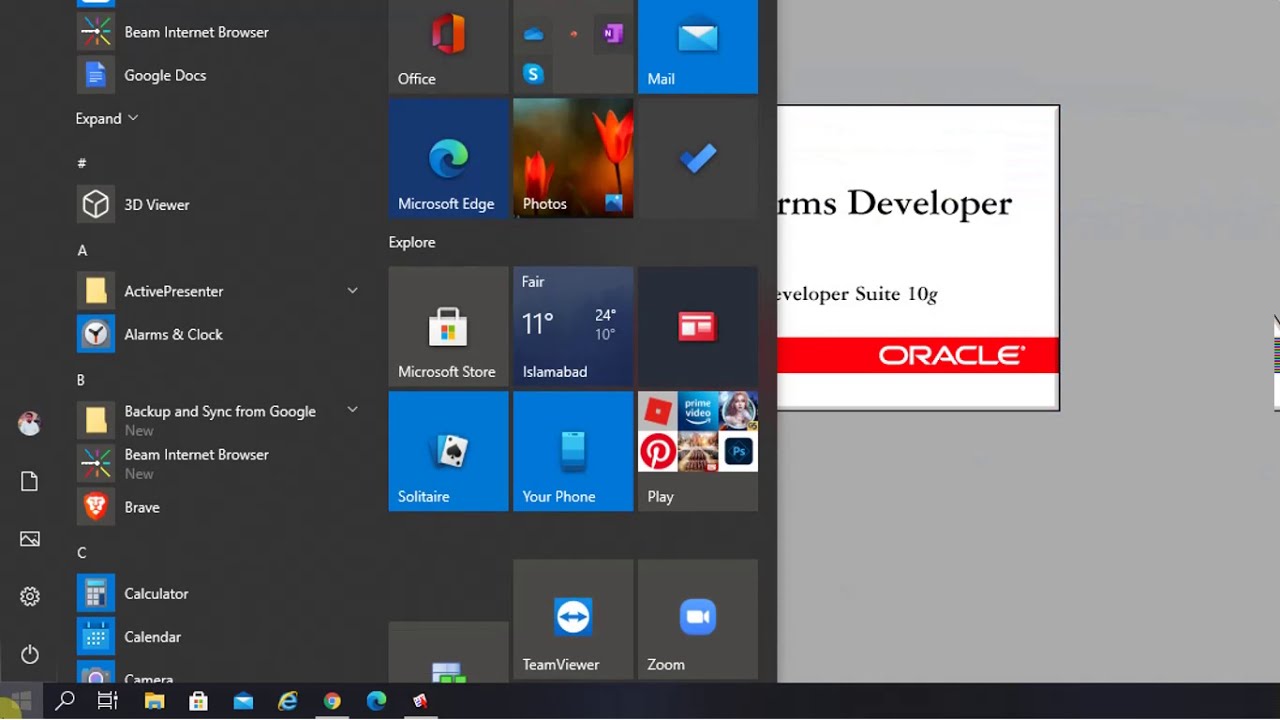This screenshot has height=720, width=1280.
Task: Open the TeamViewer tile
Action: [x=573, y=619]
